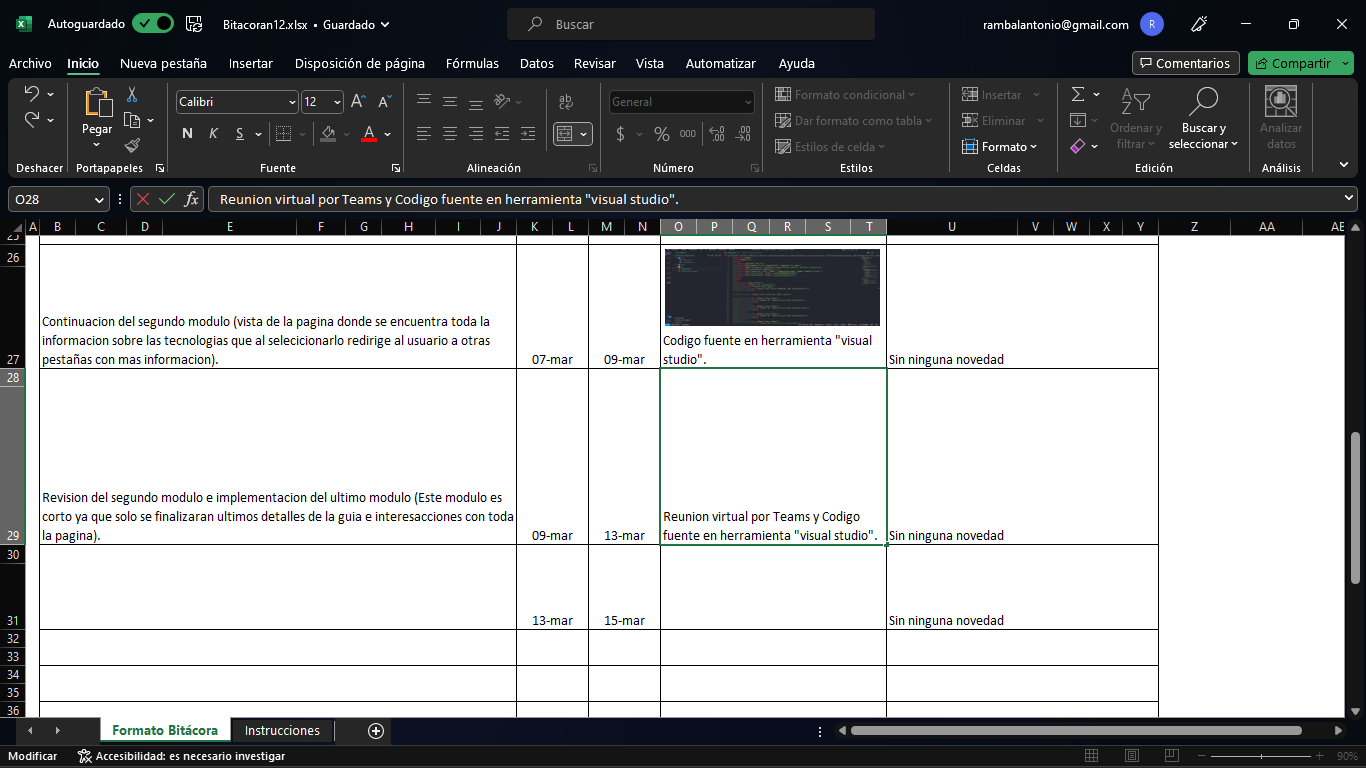Click the Increase Font Size icon
This screenshot has width=1366, height=768.
(x=358, y=102)
